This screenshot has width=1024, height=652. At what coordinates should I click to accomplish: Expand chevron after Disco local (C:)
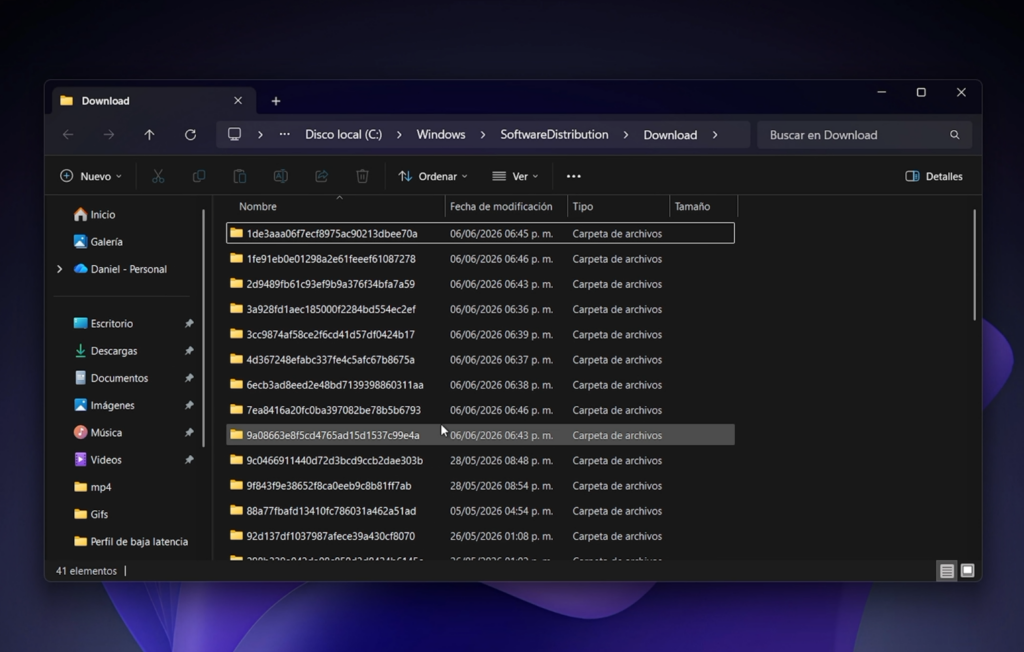pyautogui.click(x=399, y=135)
